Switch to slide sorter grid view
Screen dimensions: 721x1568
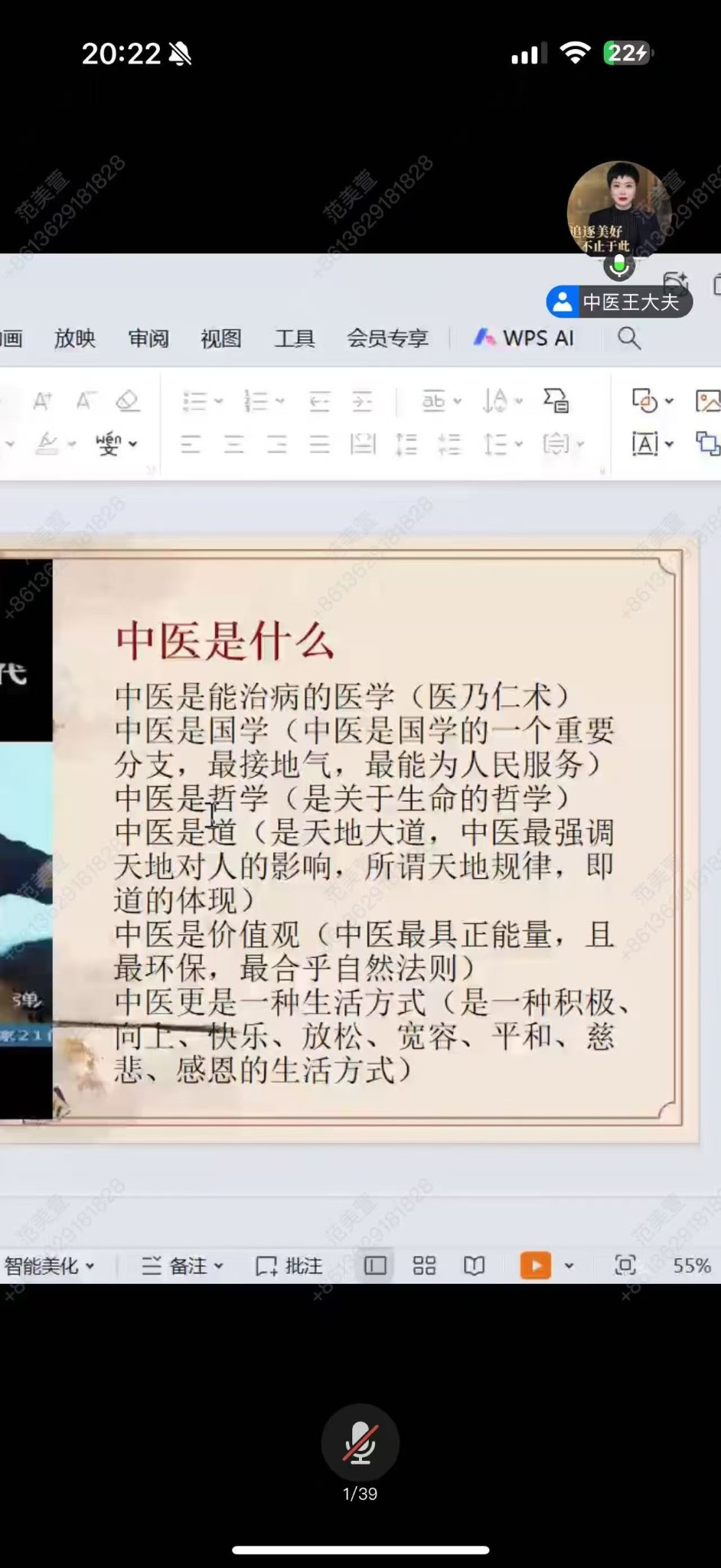(x=424, y=1266)
